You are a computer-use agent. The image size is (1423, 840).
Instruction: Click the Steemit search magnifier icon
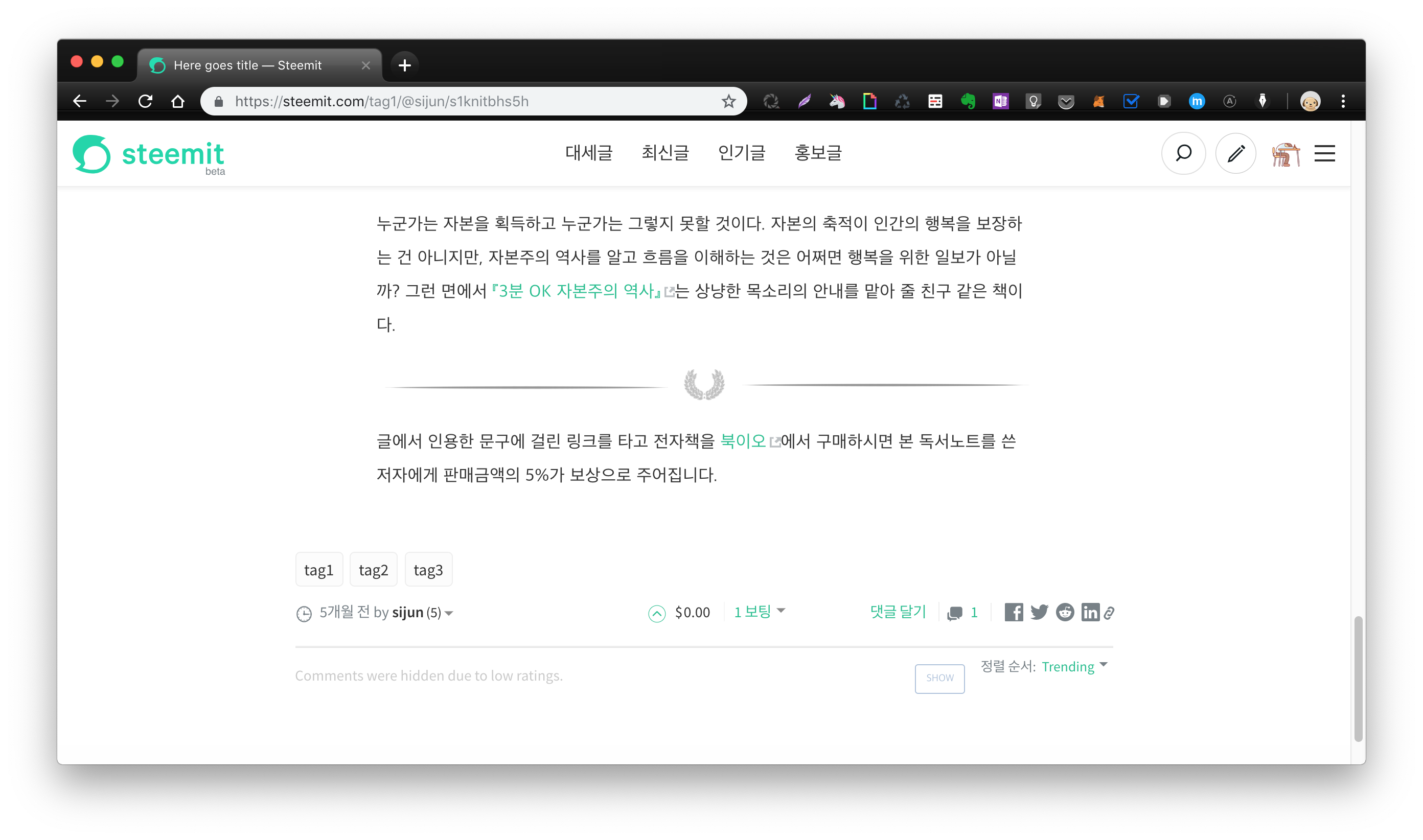tap(1183, 153)
